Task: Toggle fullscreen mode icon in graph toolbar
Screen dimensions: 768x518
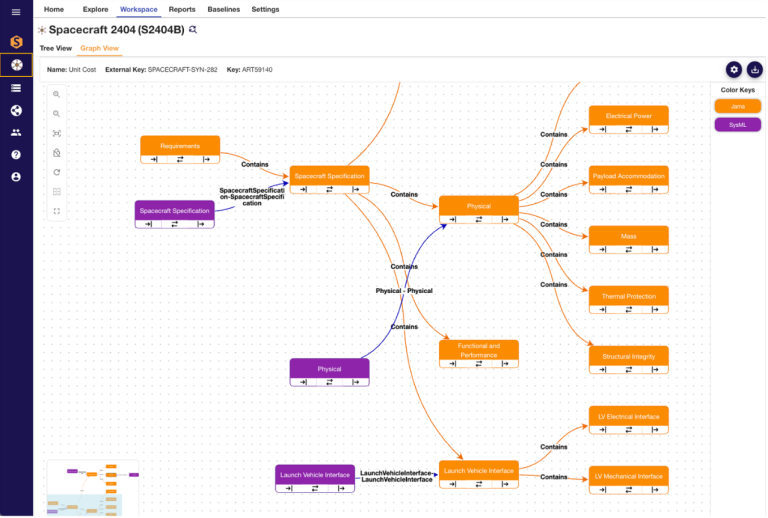Action: (x=57, y=212)
